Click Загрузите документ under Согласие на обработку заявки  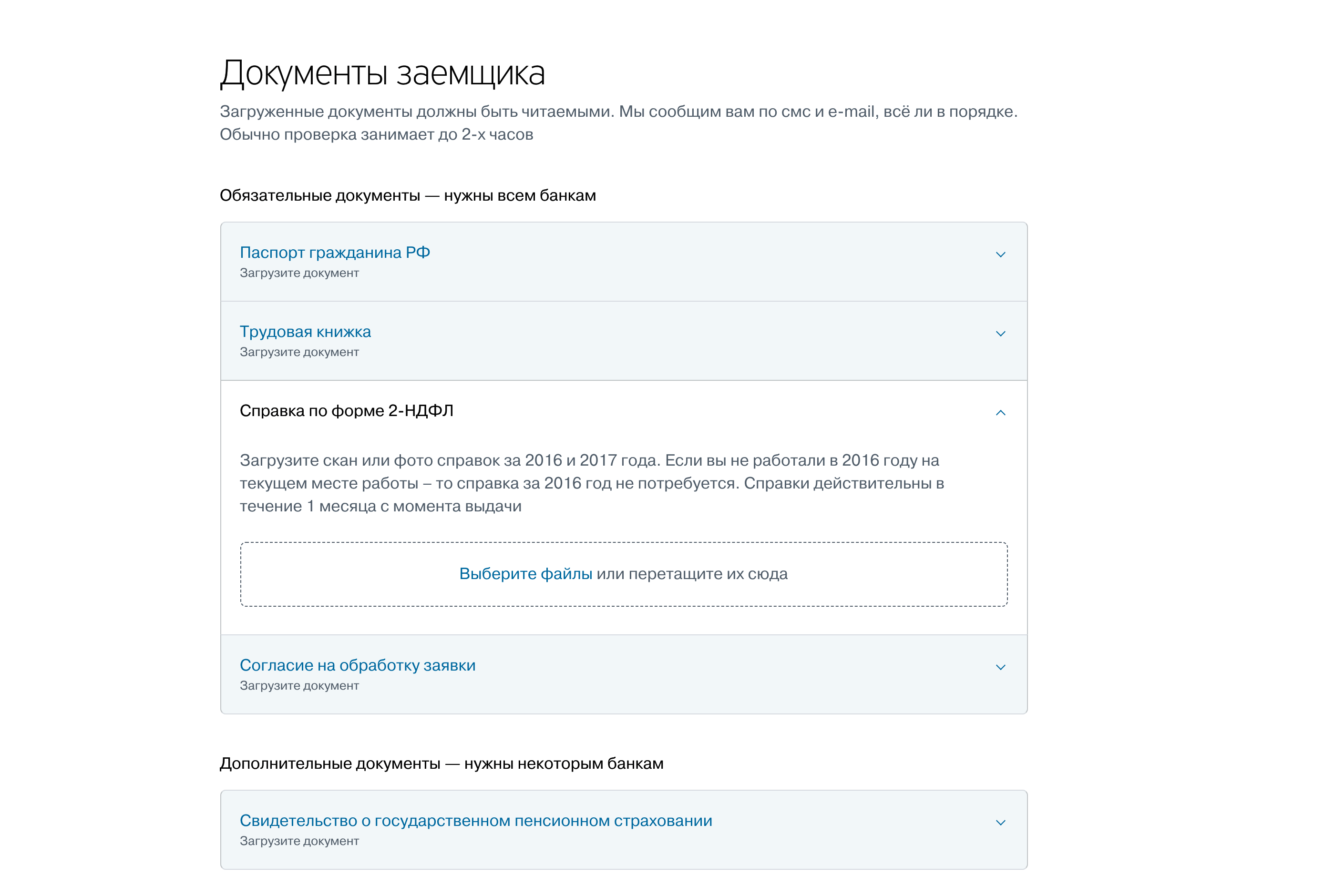tap(299, 686)
